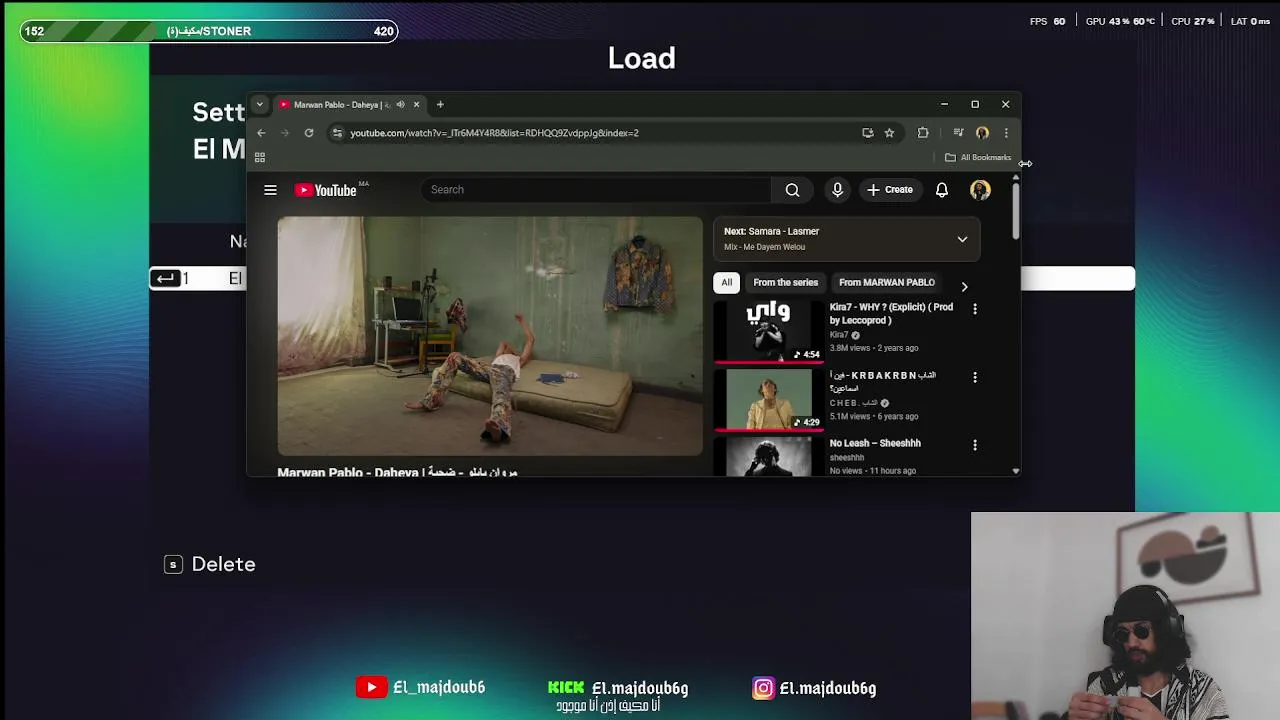
Task: Open options menu for No Leash – Sheeshhh
Action: click(x=975, y=445)
